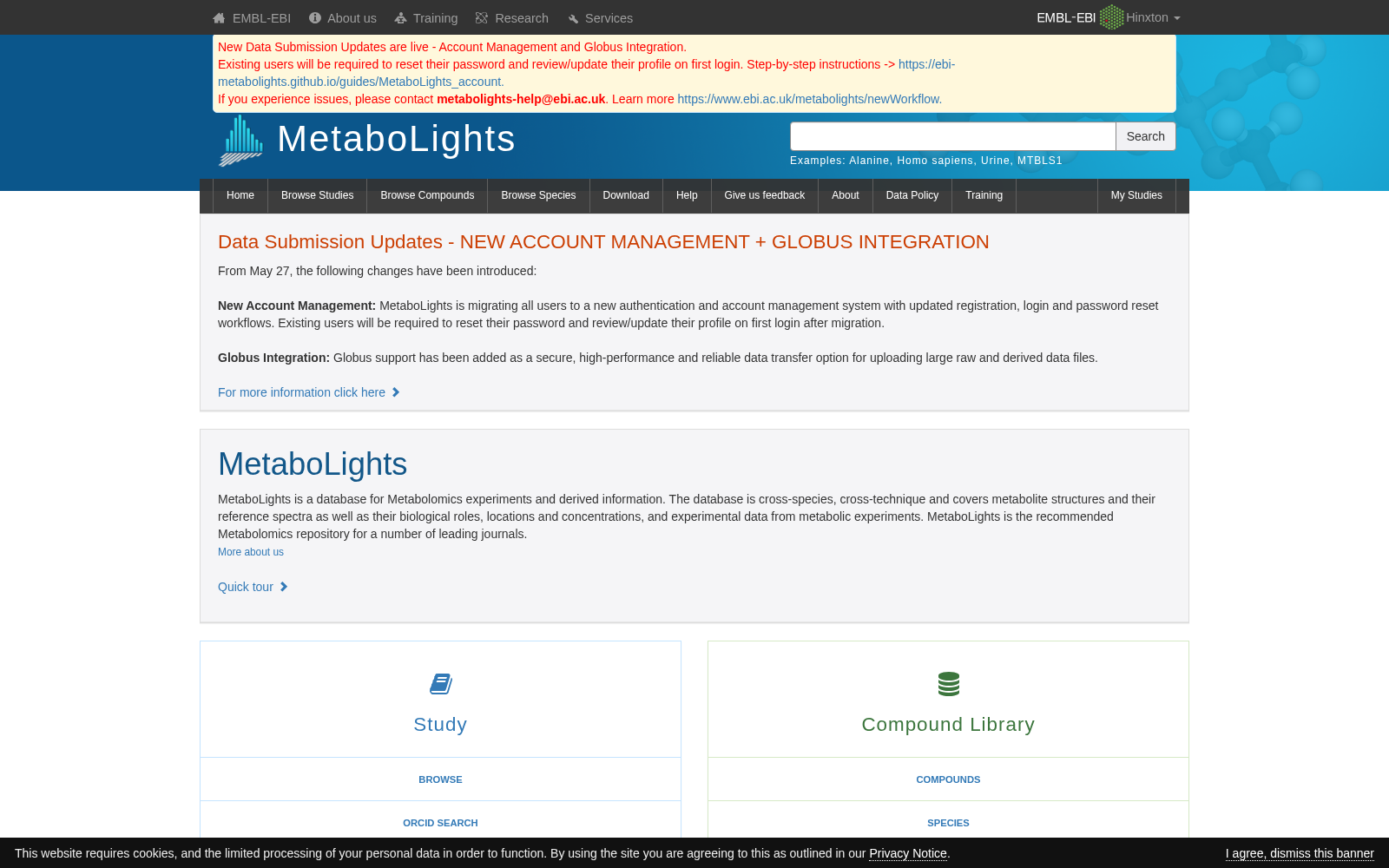This screenshot has width=1389, height=868.
Task: Dismiss the cookie banner via I agree
Action: click(1300, 853)
